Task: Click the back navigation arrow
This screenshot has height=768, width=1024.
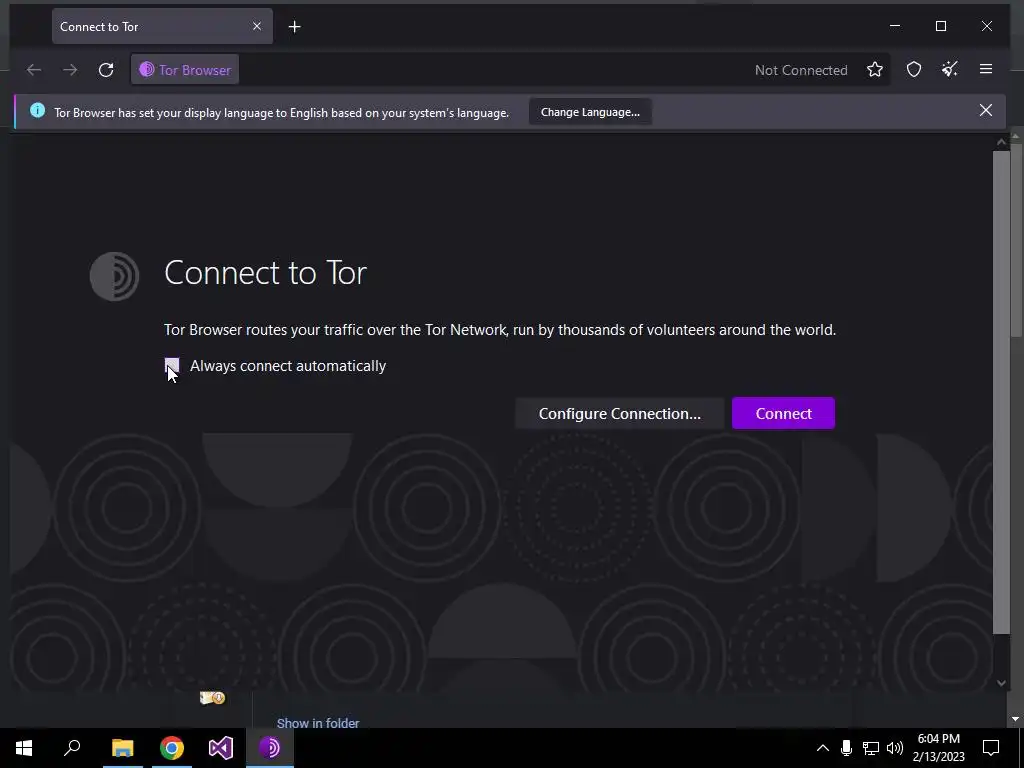Action: [x=33, y=70]
